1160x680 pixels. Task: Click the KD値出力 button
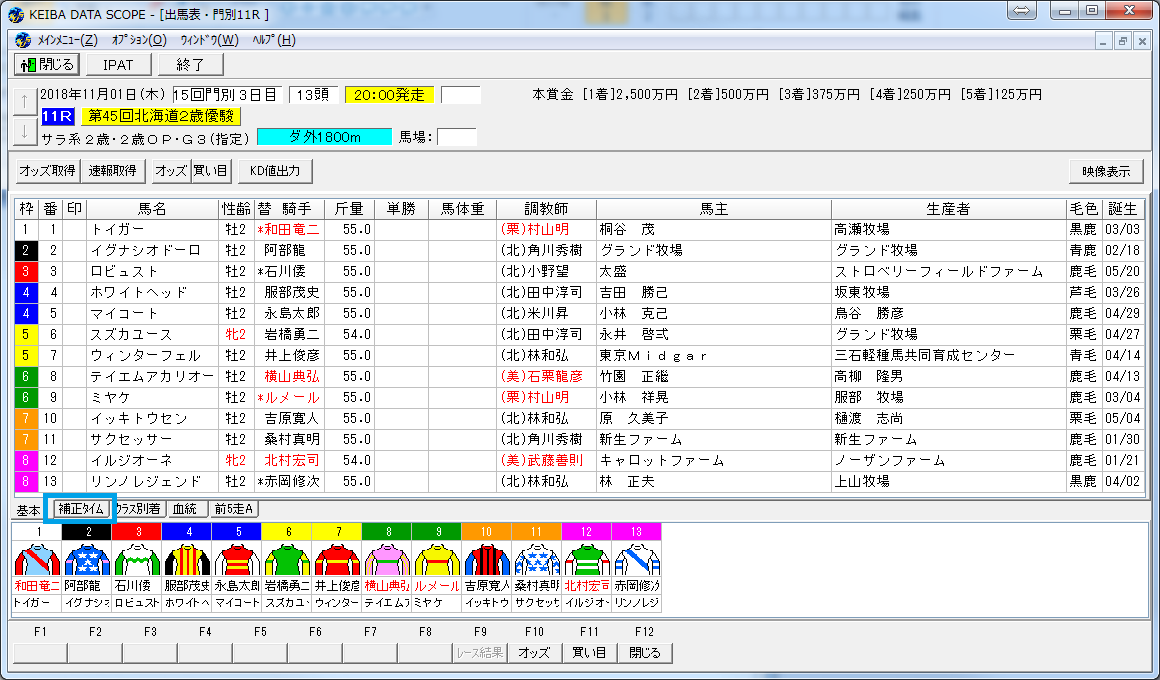point(275,171)
